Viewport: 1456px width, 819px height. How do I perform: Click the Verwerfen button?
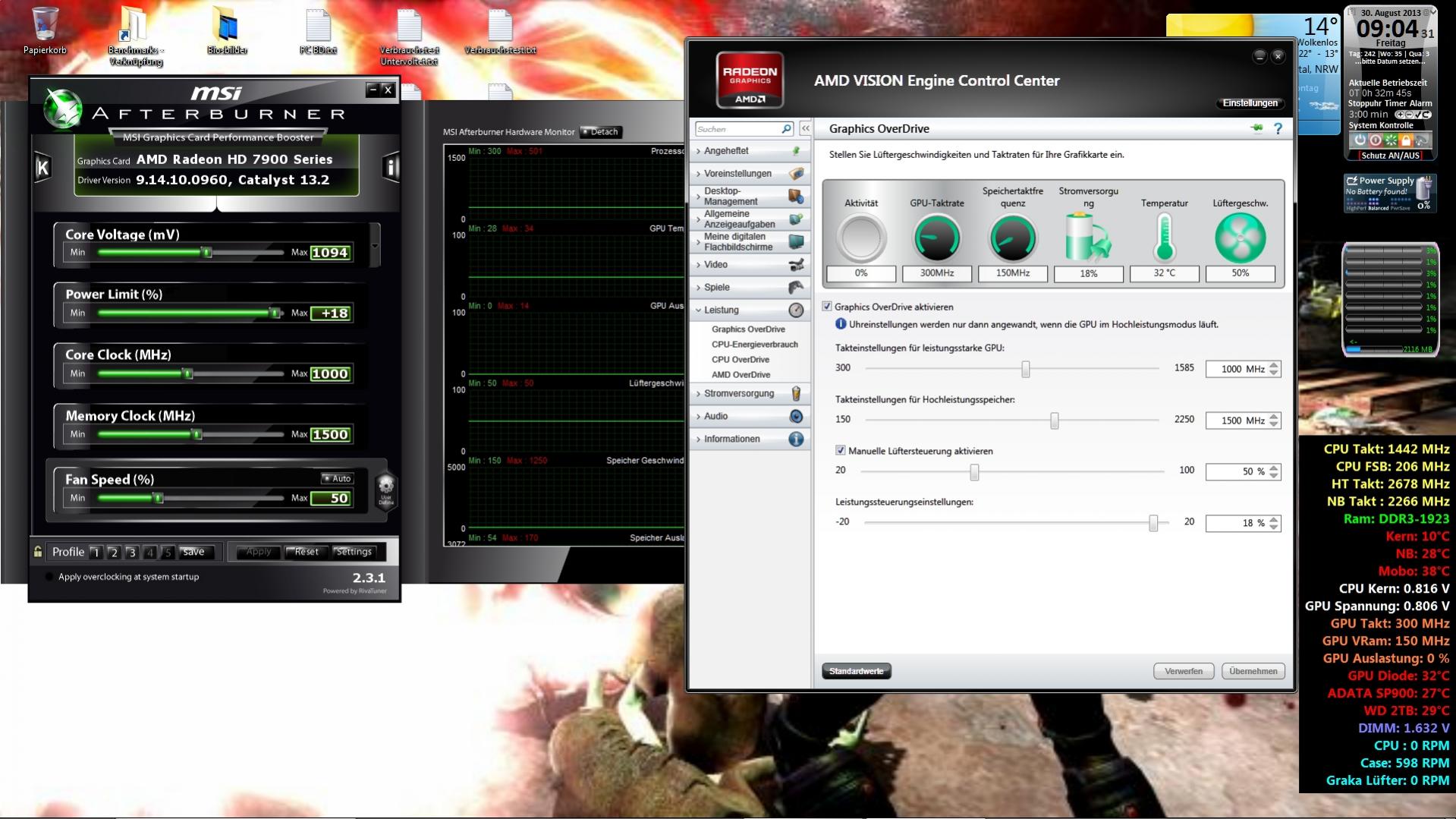(1184, 671)
